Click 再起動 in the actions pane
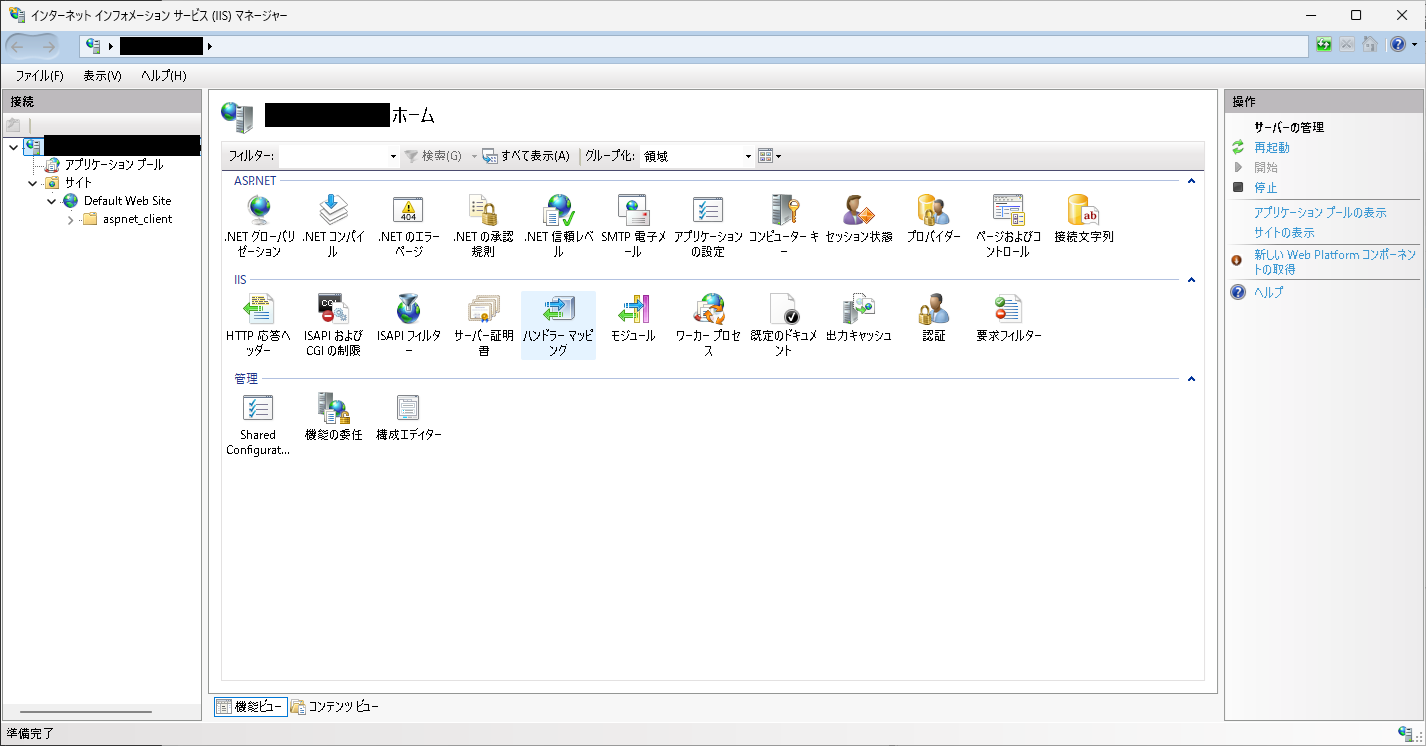This screenshot has width=1426, height=746. 1272,147
